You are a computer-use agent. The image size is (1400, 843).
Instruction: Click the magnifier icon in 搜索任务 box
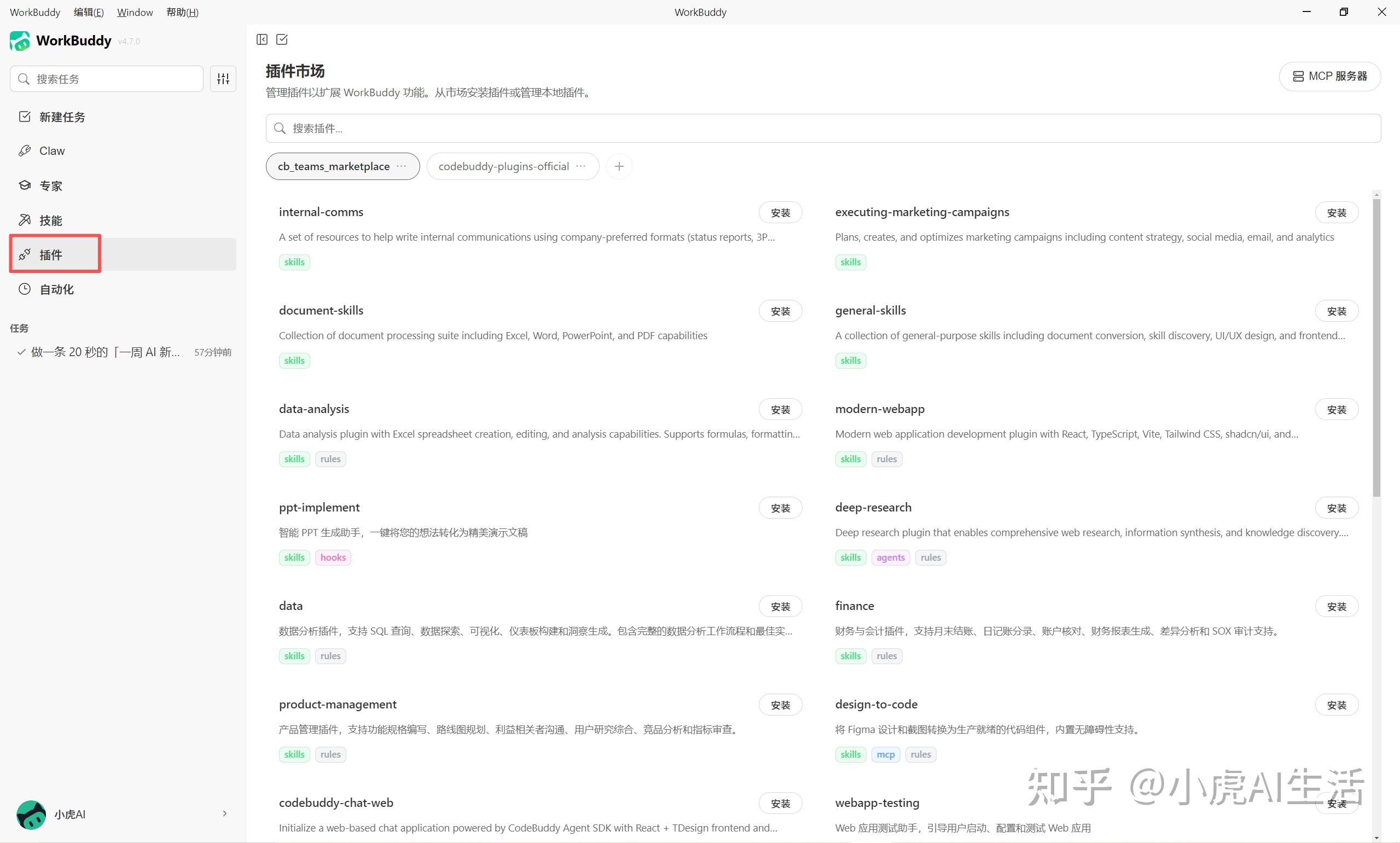click(x=24, y=79)
